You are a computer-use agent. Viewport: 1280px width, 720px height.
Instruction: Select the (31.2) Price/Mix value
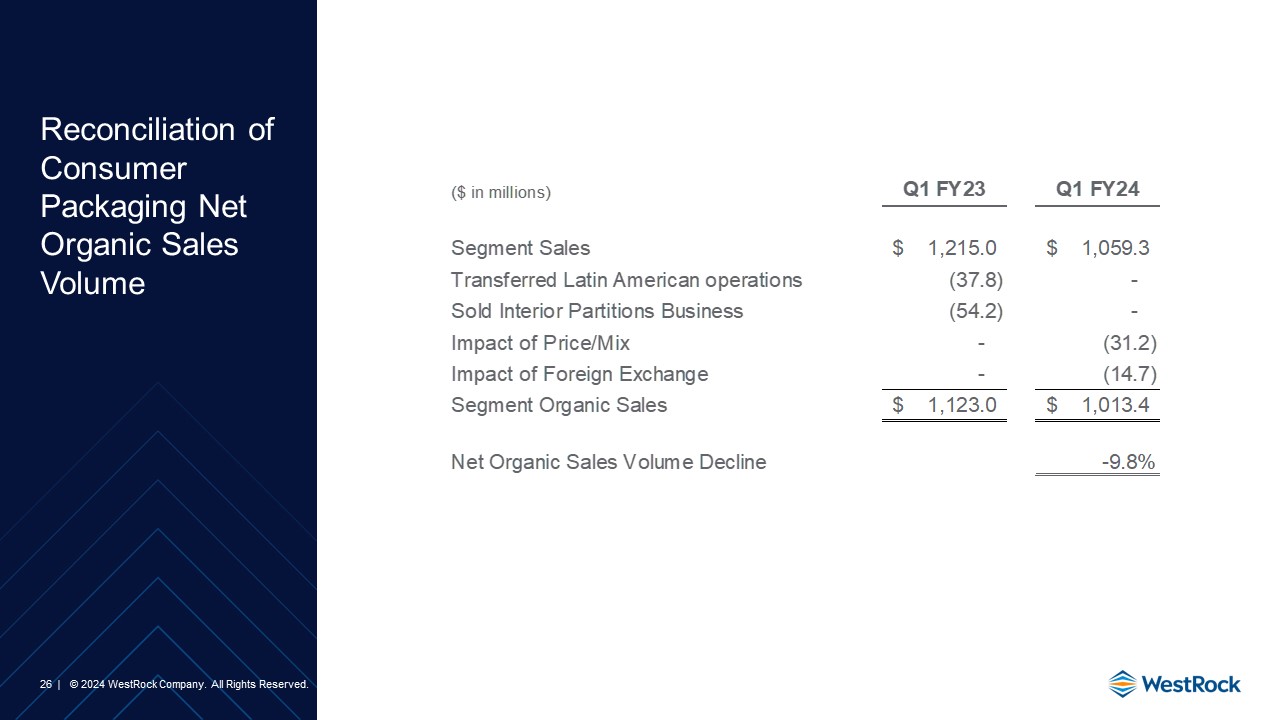1129,343
